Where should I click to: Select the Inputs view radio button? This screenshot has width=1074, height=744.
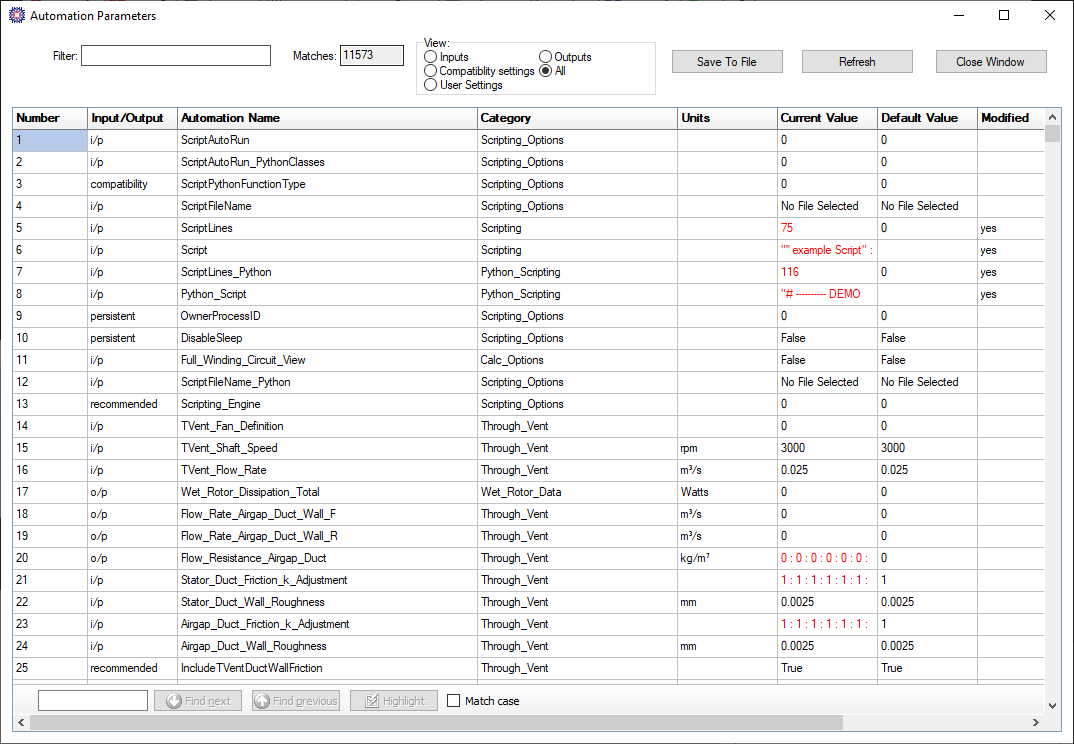point(431,57)
